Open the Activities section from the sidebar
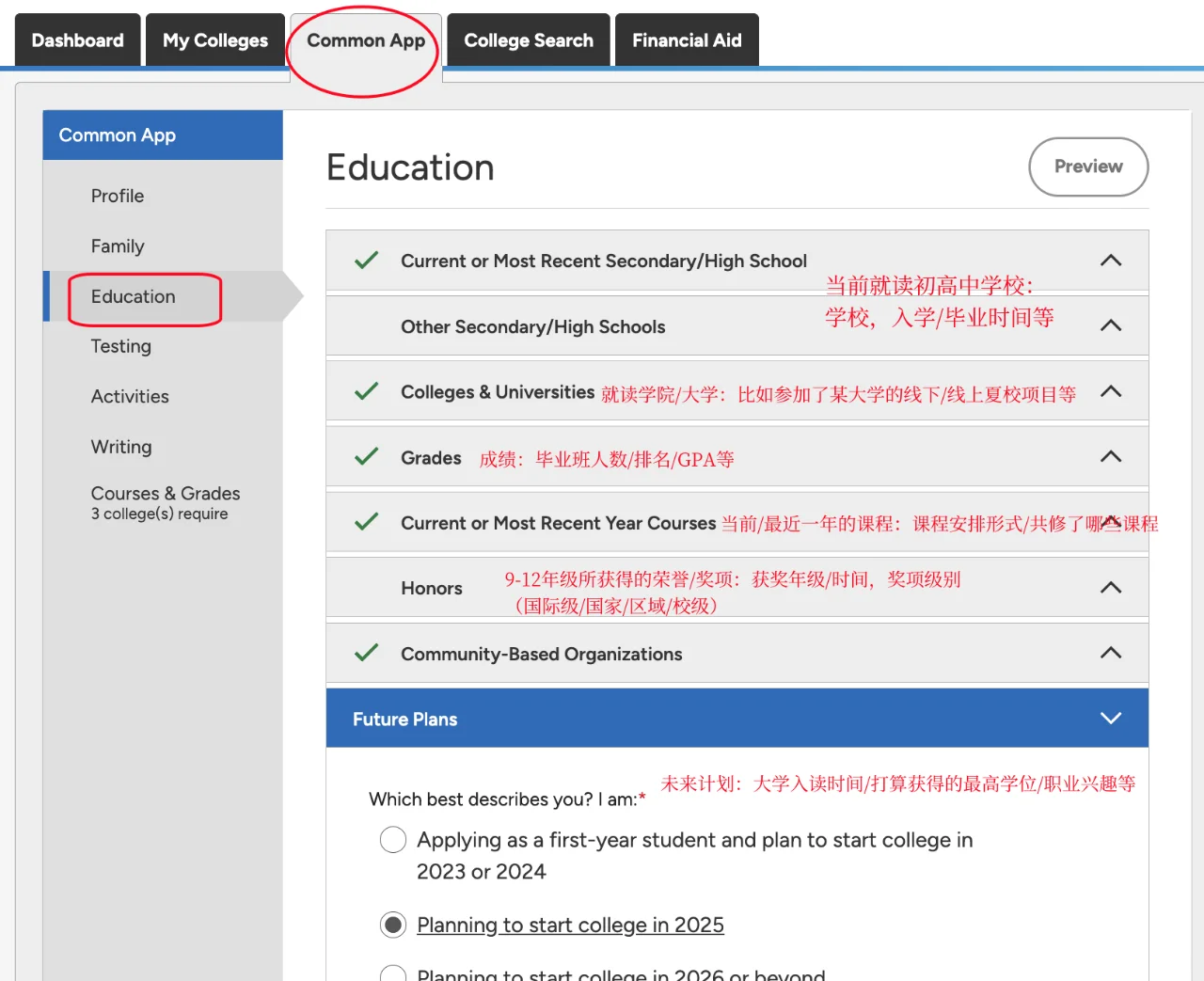This screenshot has height=981, width=1204. click(130, 396)
